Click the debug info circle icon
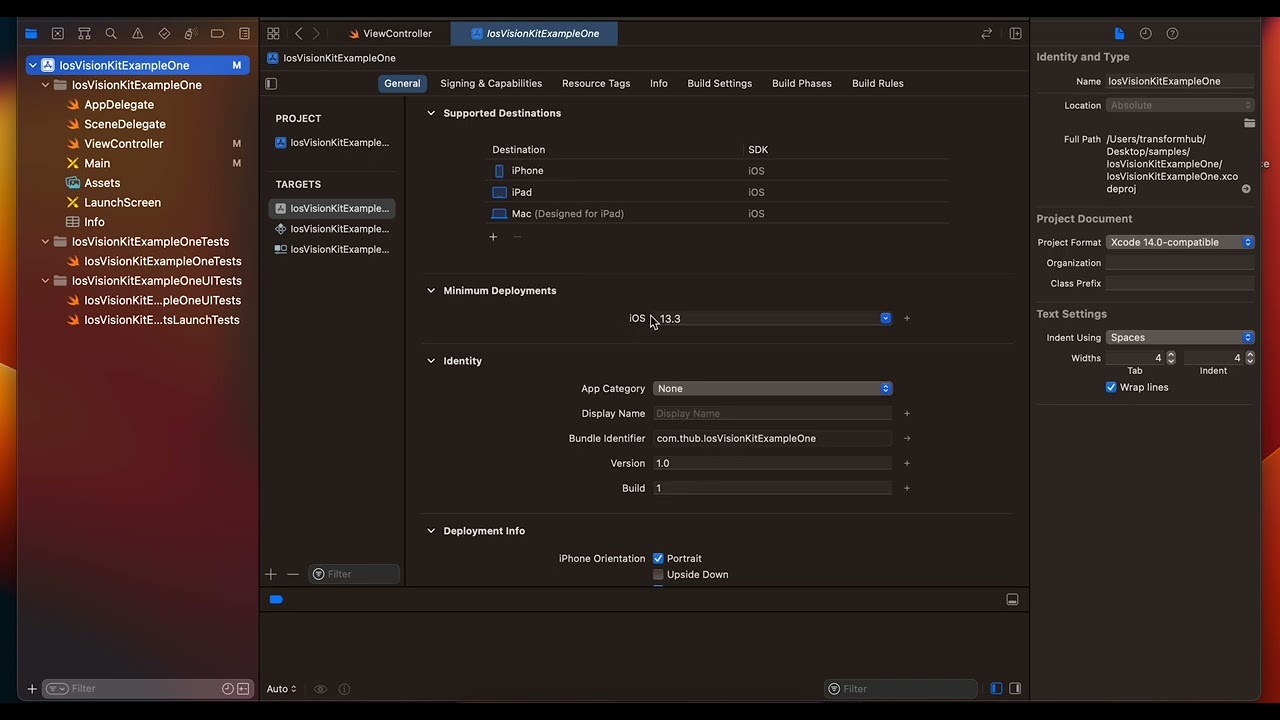1280x720 pixels. pos(344,689)
